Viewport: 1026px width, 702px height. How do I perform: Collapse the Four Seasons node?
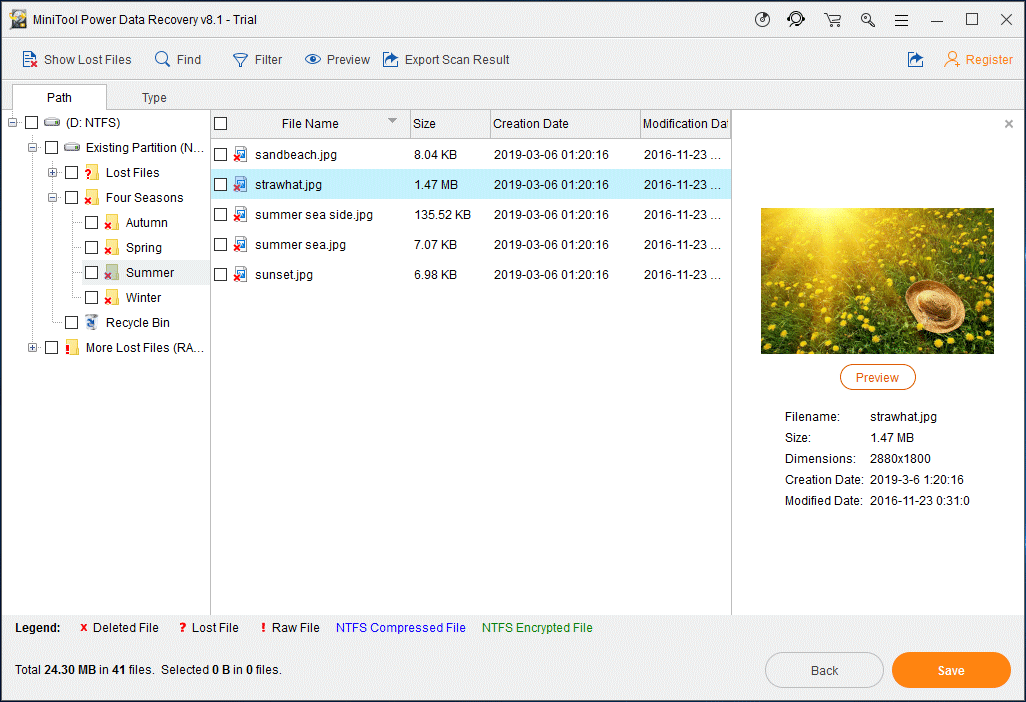[52, 198]
